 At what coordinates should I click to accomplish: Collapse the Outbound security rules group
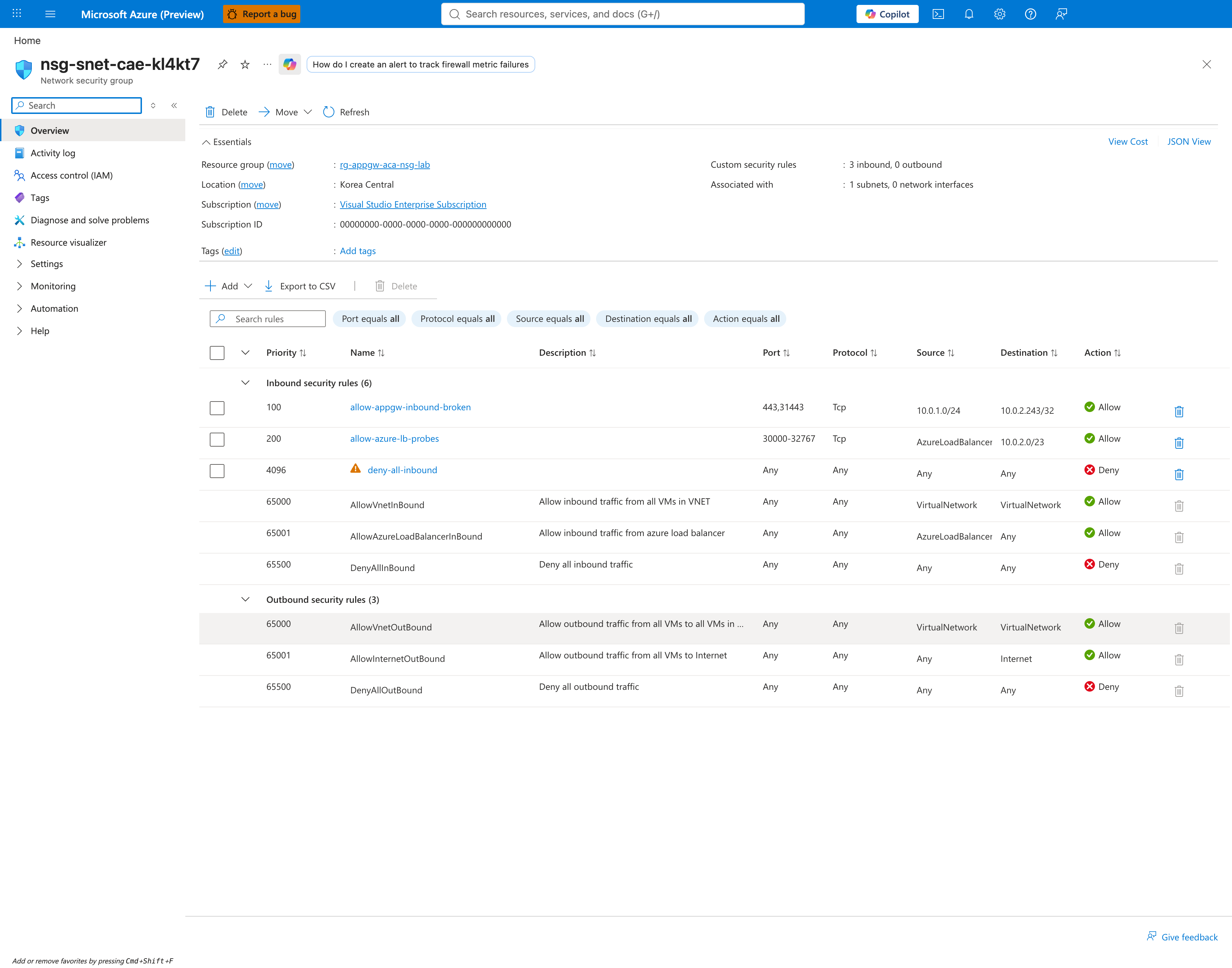tap(245, 600)
